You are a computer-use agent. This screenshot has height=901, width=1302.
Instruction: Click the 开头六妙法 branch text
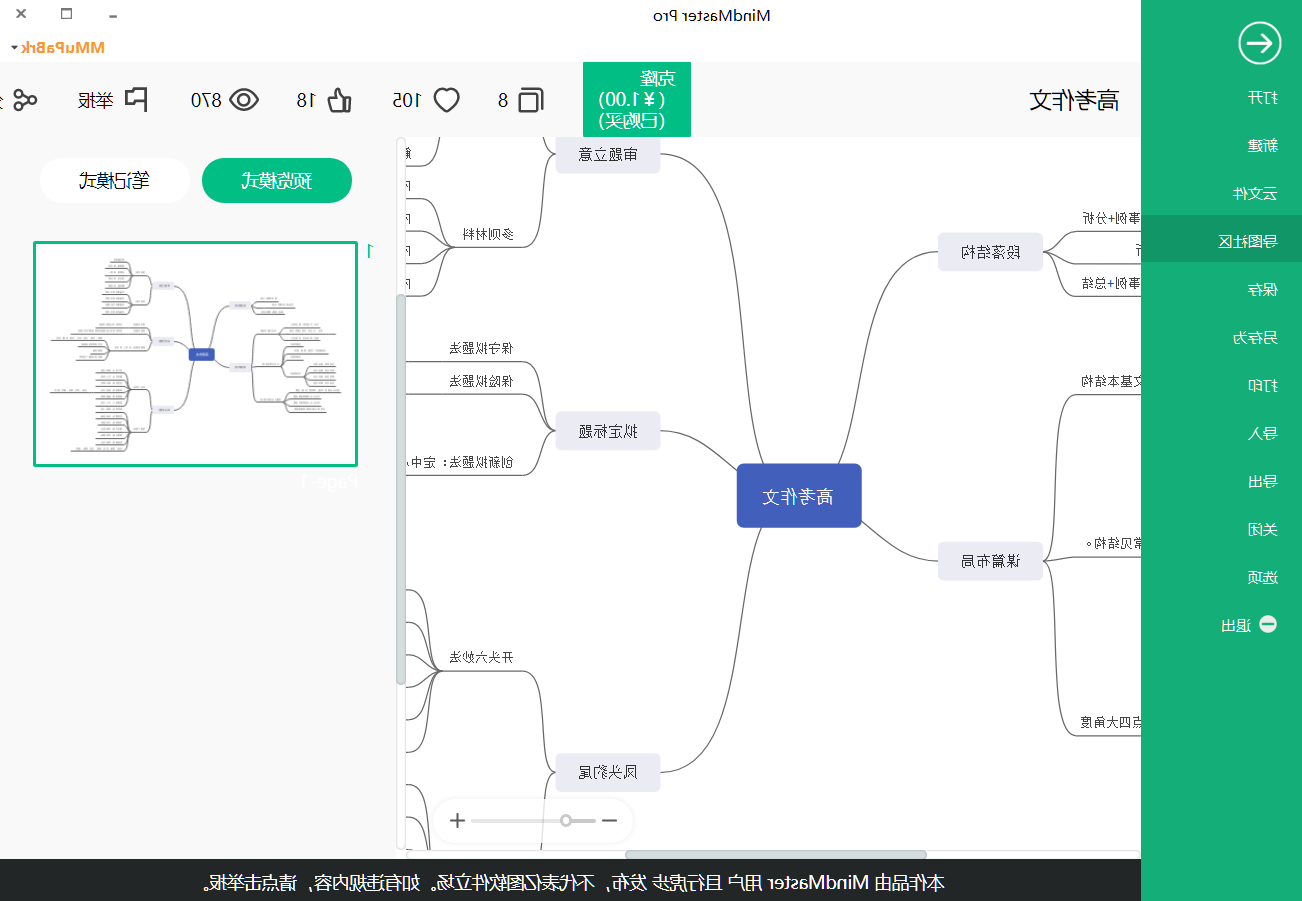click(481, 657)
